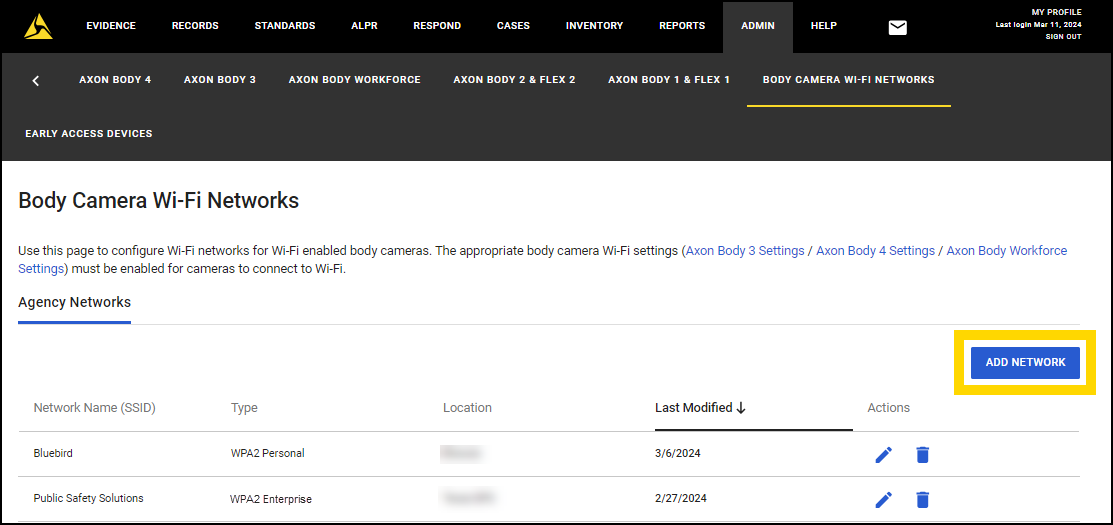
Task: Edit the Public Safety Solutions network
Action: click(x=883, y=499)
